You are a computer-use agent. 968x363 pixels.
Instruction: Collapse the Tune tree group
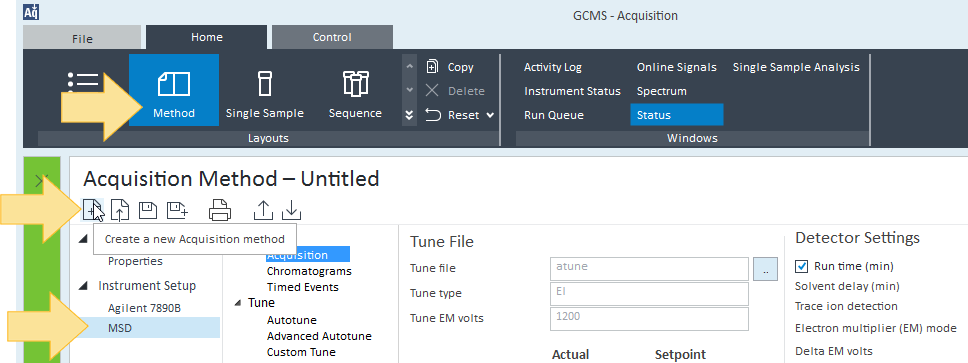(x=238, y=302)
